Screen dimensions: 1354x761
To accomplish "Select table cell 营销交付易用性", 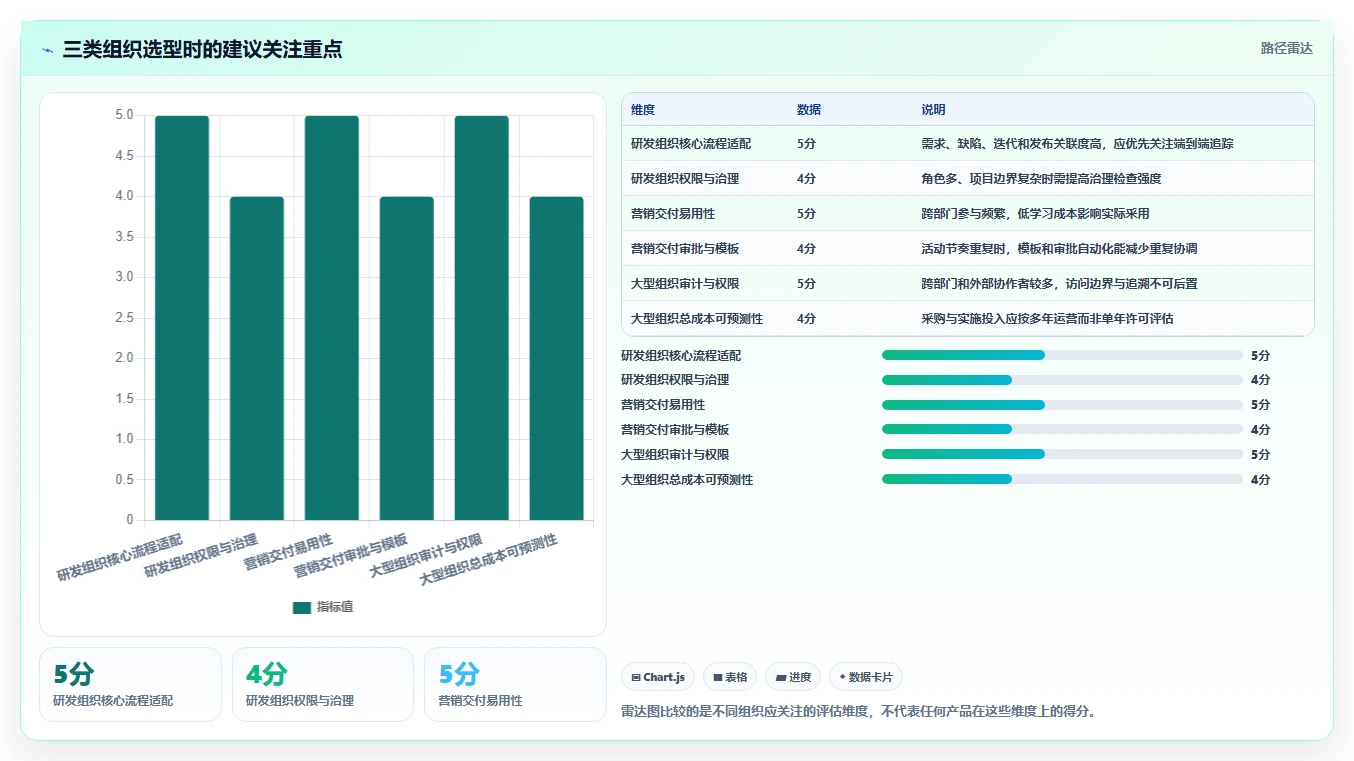I will click(x=673, y=214).
